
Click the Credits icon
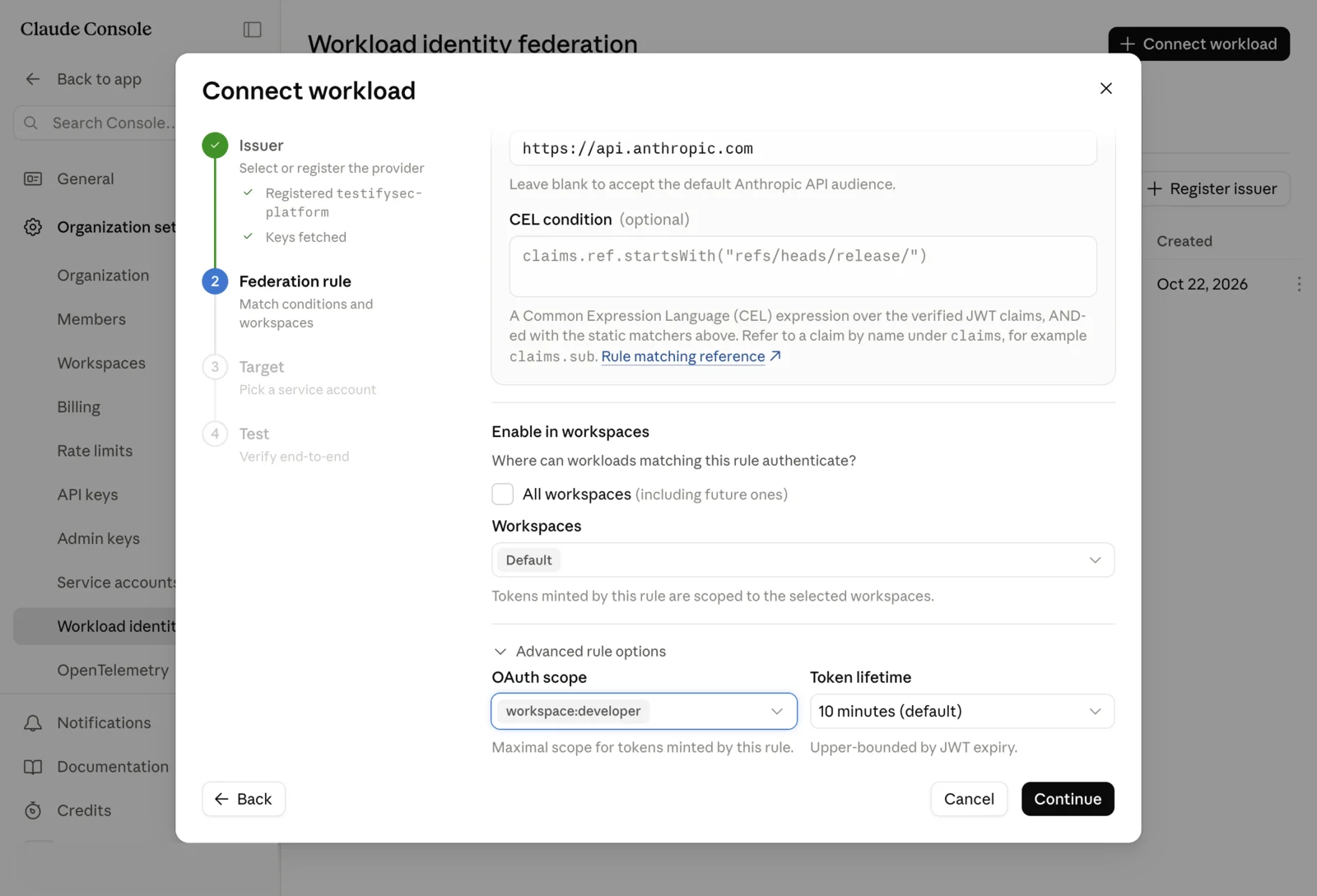point(33,810)
